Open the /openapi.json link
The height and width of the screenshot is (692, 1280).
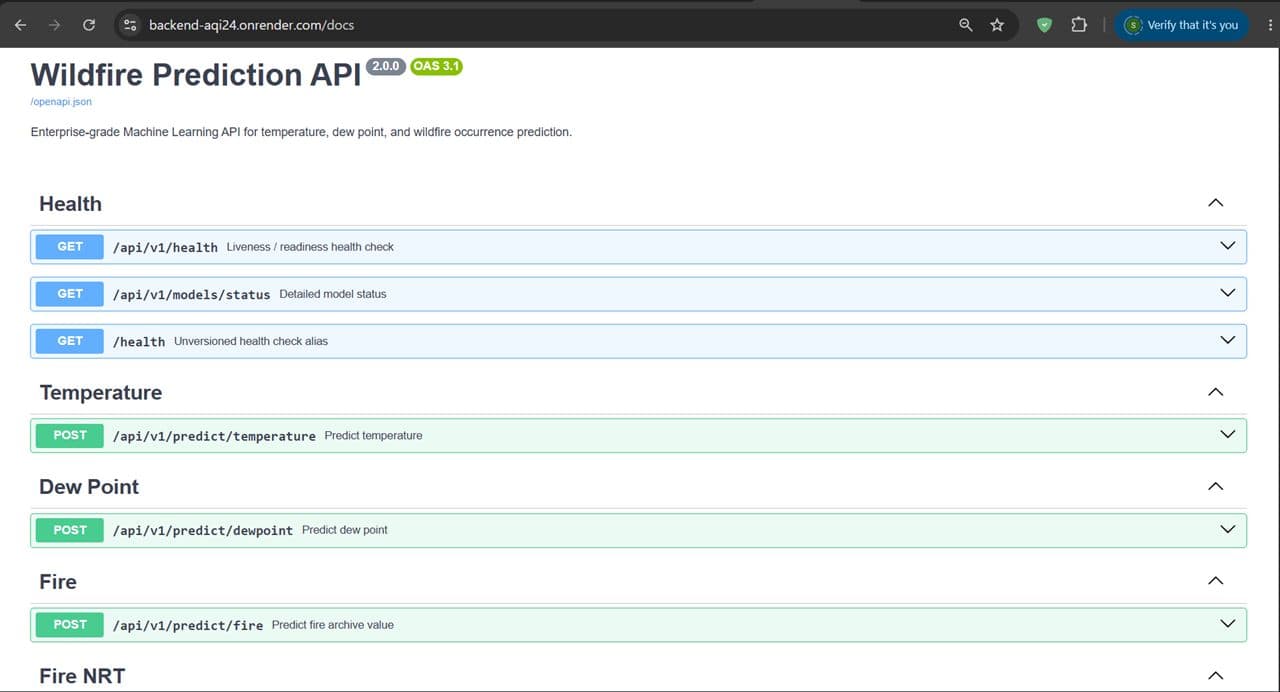coord(61,102)
